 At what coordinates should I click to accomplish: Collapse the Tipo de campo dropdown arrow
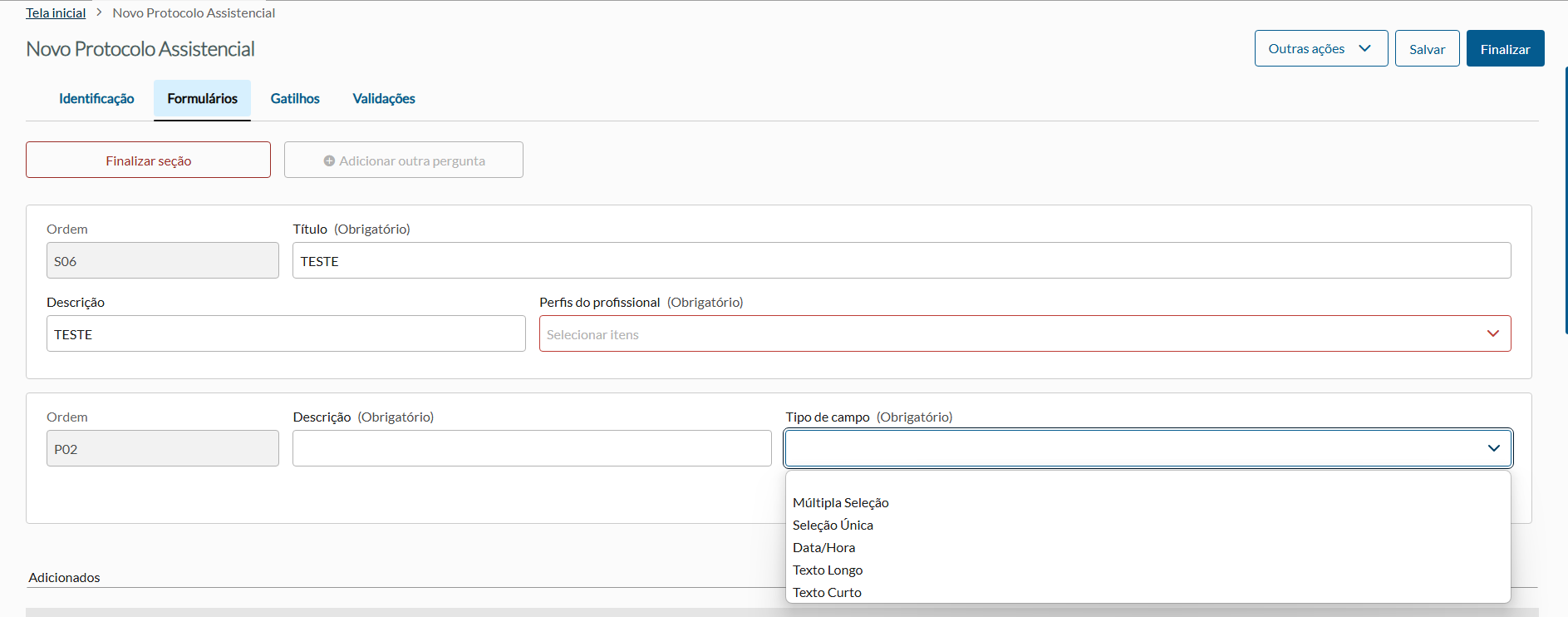1493,448
